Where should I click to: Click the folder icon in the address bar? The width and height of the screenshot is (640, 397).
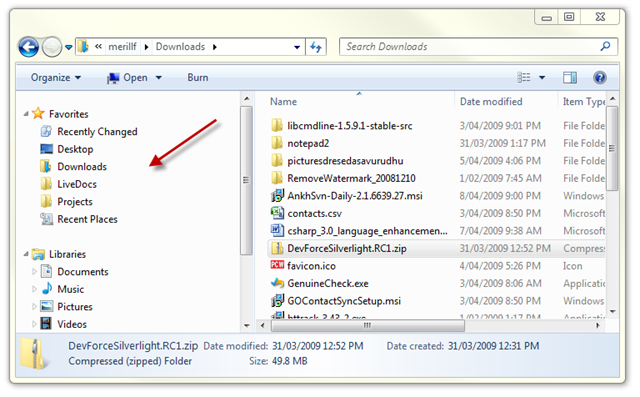[x=83, y=47]
